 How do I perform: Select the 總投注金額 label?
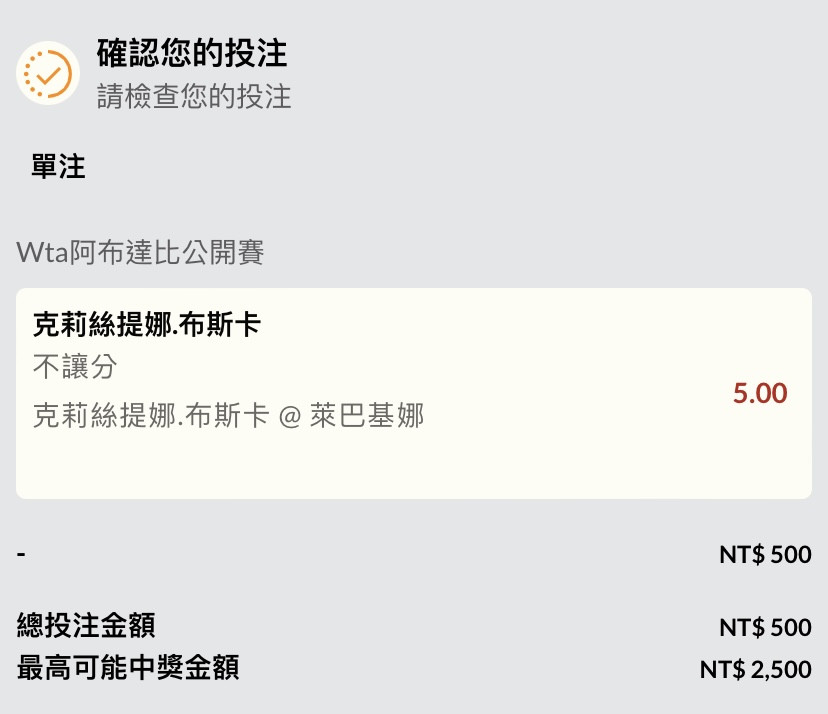(86, 625)
